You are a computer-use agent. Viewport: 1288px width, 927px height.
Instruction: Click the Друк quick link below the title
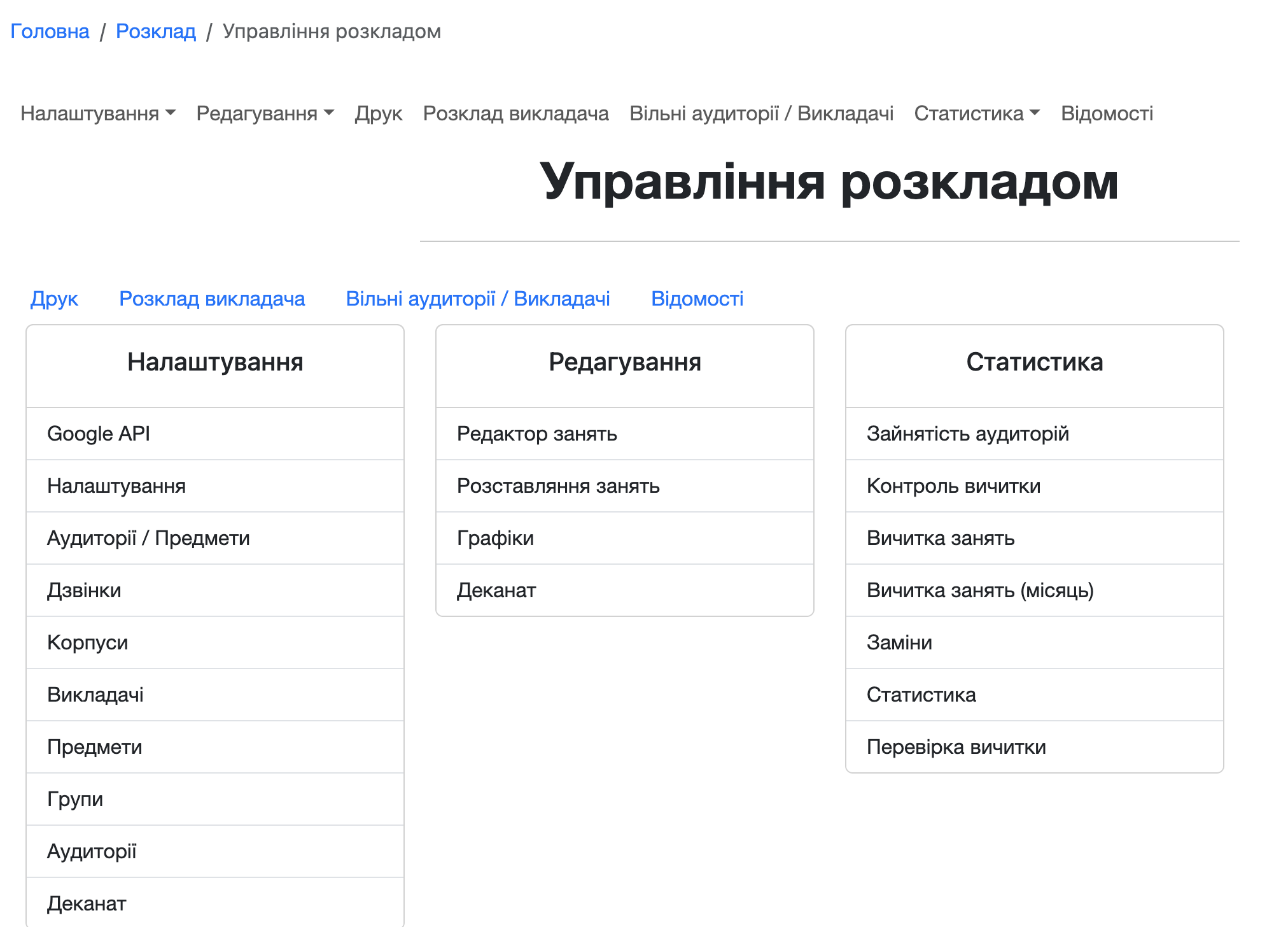point(55,298)
